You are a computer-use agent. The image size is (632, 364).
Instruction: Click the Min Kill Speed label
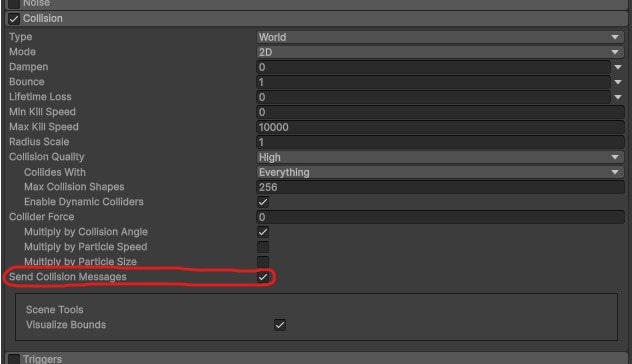click(42, 112)
